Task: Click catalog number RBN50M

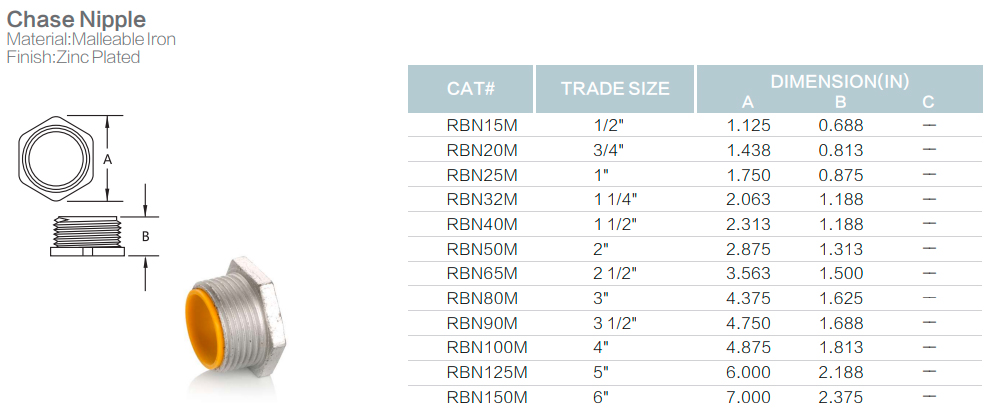Action: click(482, 249)
